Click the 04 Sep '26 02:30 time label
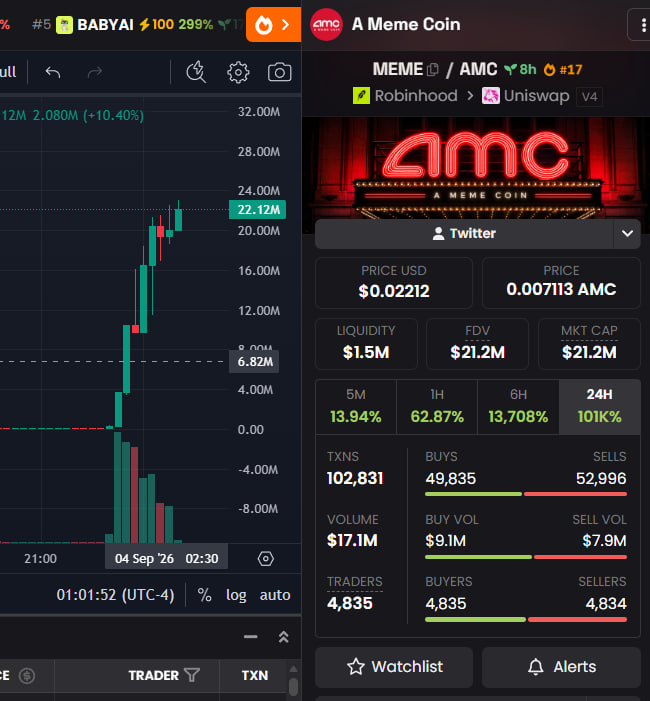The height and width of the screenshot is (701, 650). coord(166,558)
